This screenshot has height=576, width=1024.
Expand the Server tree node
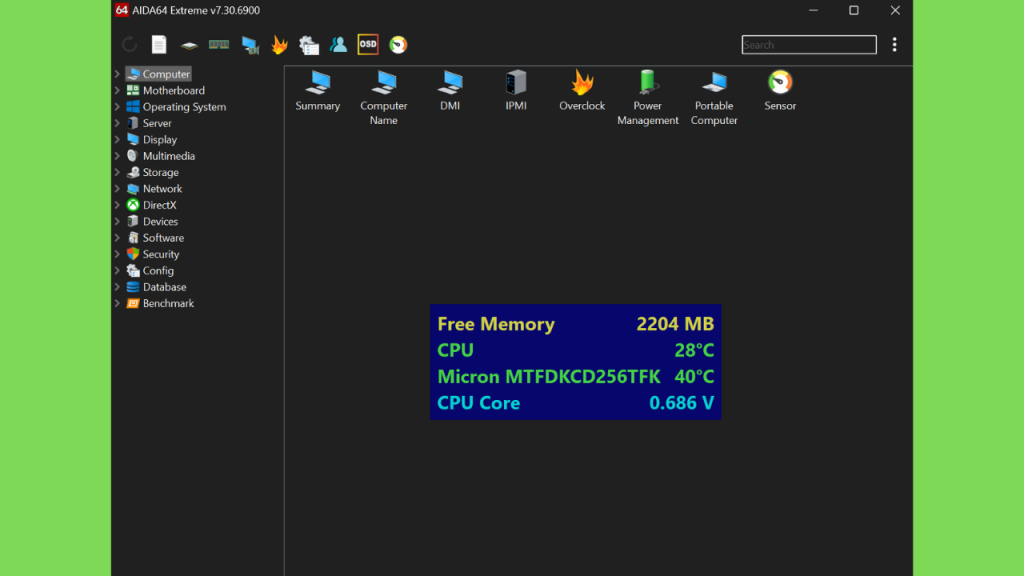point(118,123)
